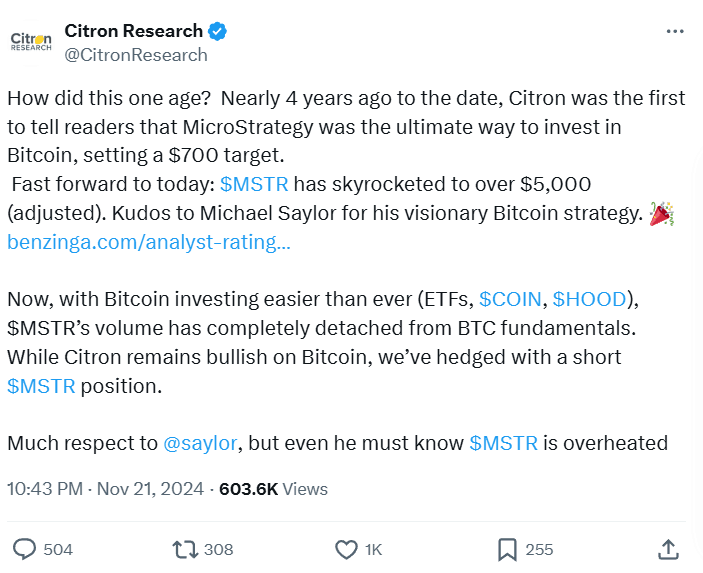Open the three-dot more options menu
This screenshot has width=703, height=573.
click(675, 31)
